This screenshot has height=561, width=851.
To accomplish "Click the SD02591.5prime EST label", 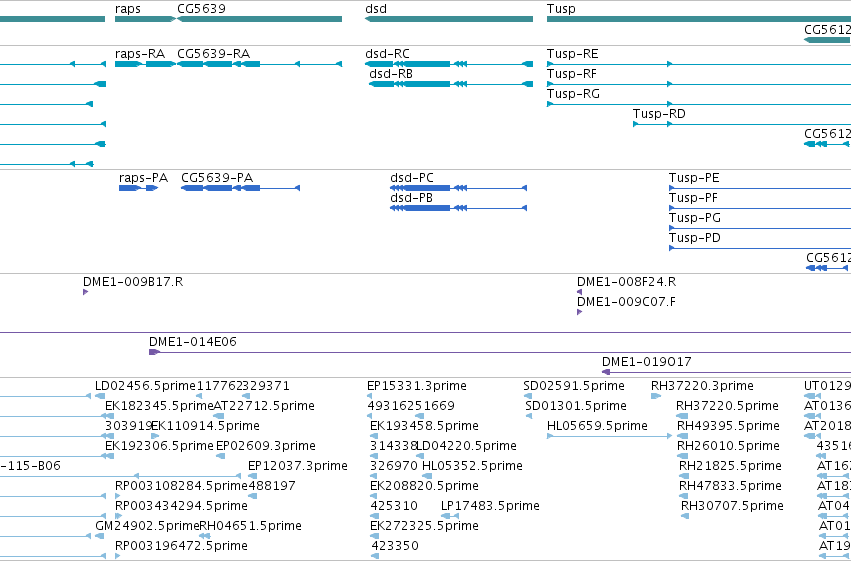I will coord(574,386).
